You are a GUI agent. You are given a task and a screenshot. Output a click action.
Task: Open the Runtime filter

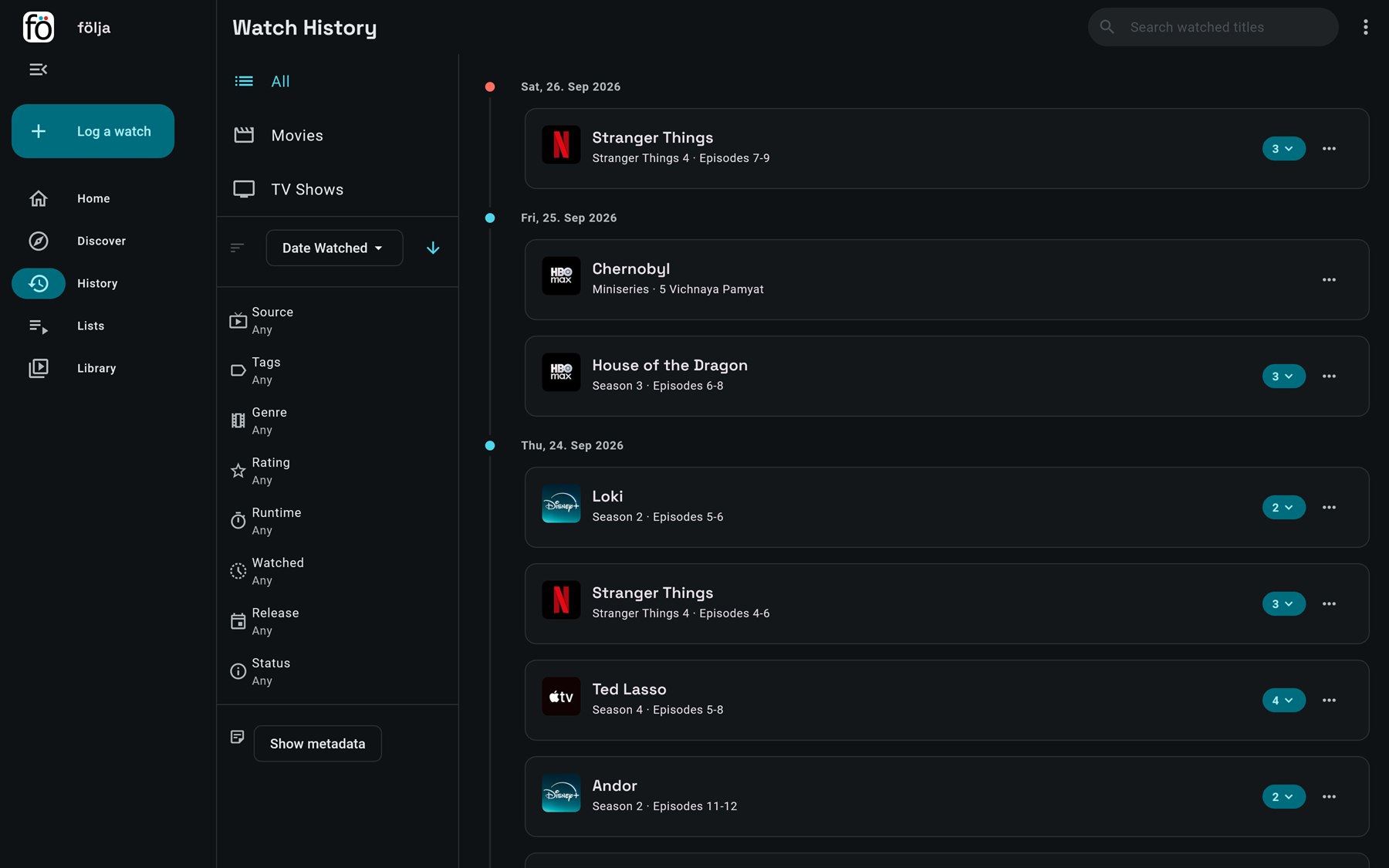337,521
